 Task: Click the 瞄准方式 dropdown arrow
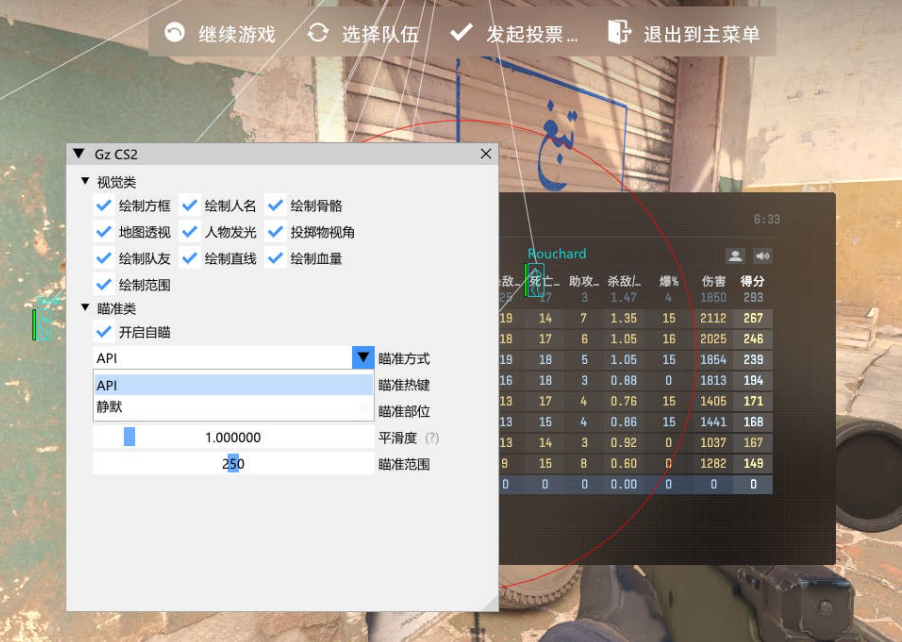pos(363,358)
